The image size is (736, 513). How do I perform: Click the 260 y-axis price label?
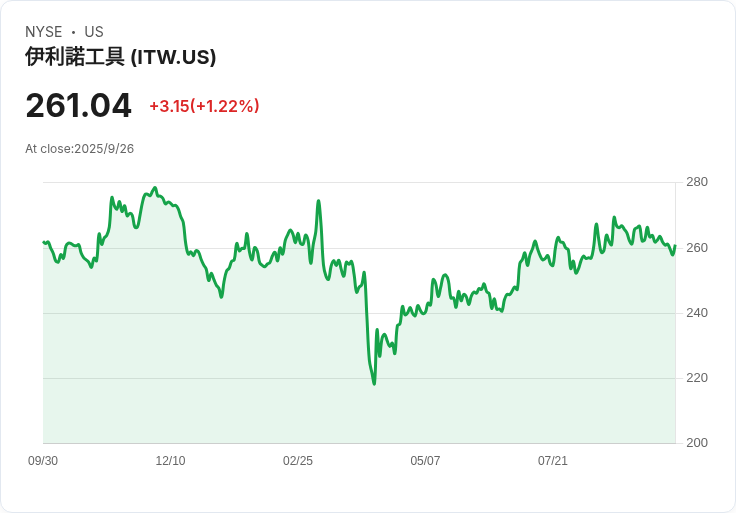click(697, 248)
